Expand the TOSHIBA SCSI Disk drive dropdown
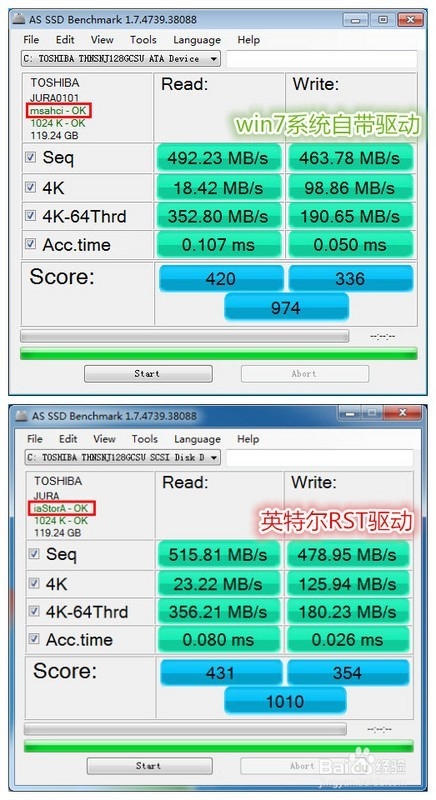This screenshot has height=800, width=436. 122,457
